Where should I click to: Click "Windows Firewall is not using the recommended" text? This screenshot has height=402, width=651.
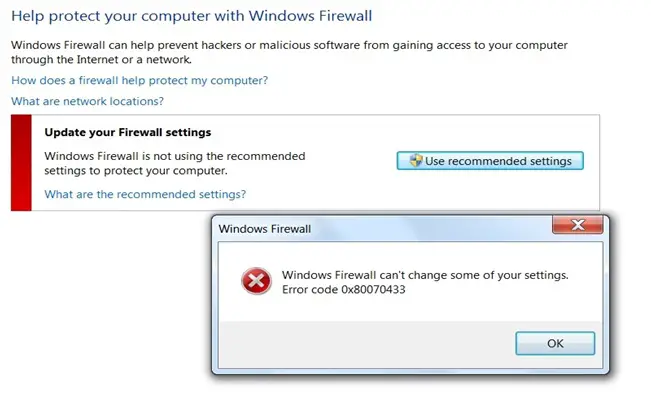[175, 156]
